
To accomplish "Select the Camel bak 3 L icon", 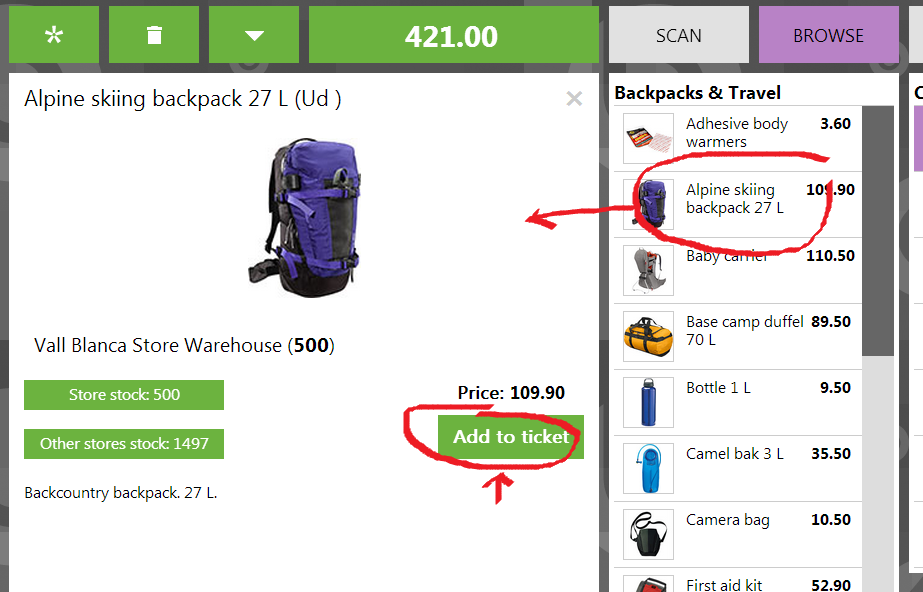I will click(x=648, y=469).
